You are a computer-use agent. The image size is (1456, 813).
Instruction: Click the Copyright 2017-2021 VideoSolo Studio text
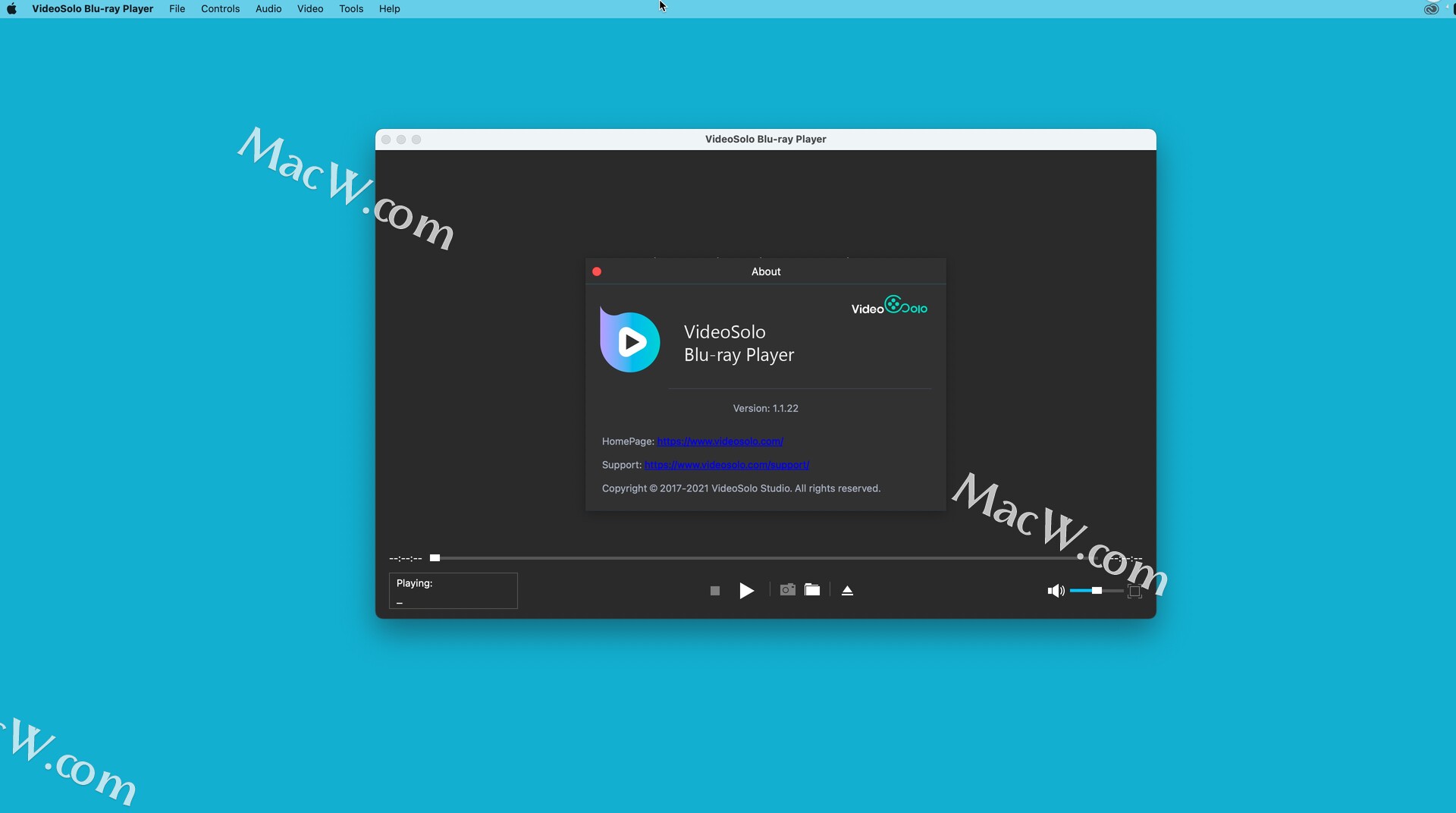(741, 488)
